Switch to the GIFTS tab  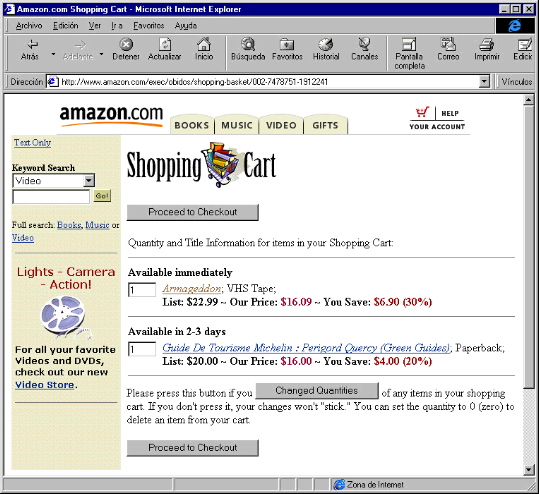pos(325,125)
